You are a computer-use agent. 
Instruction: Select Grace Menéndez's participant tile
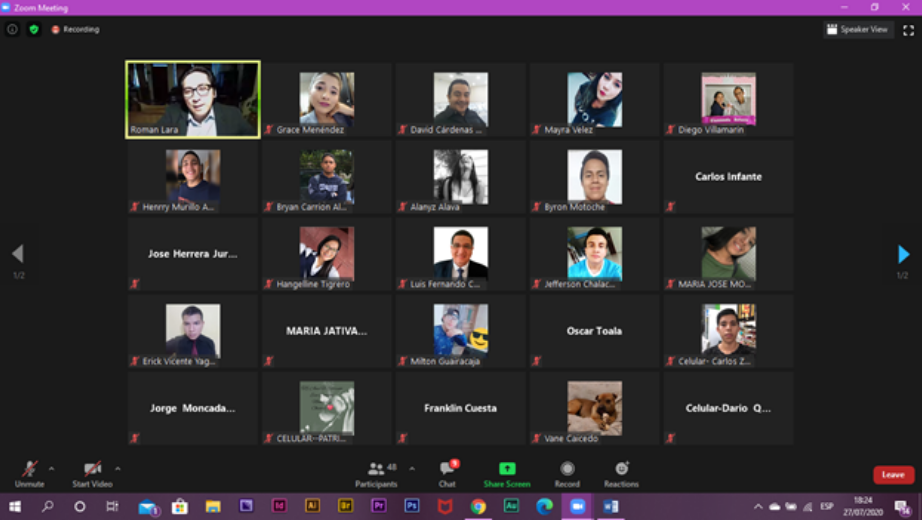327,99
